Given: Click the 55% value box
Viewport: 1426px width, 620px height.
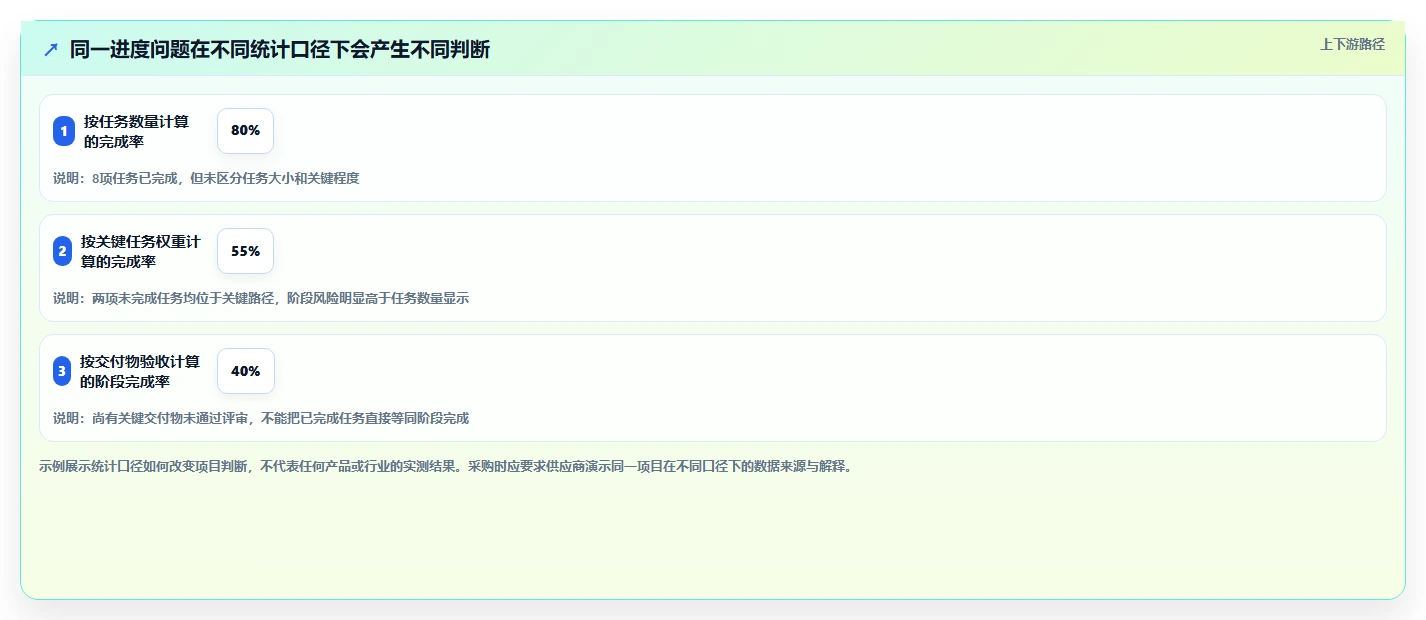Looking at the screenshot, I should pyautogui.click(x=245, y=251).
